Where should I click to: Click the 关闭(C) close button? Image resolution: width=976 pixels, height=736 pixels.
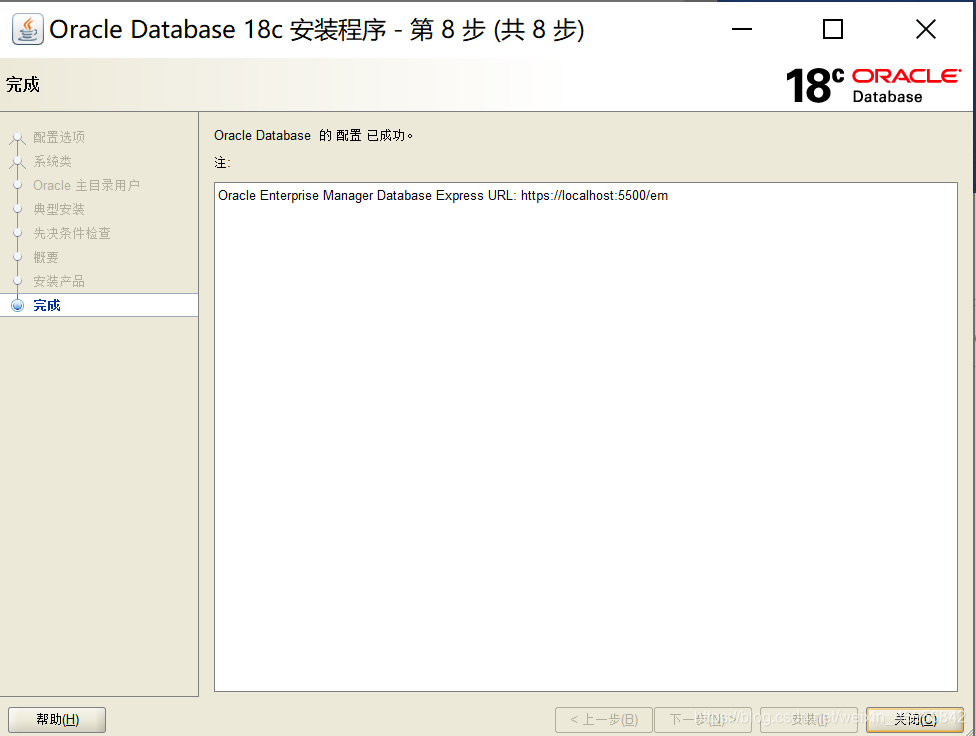[915, 720]
